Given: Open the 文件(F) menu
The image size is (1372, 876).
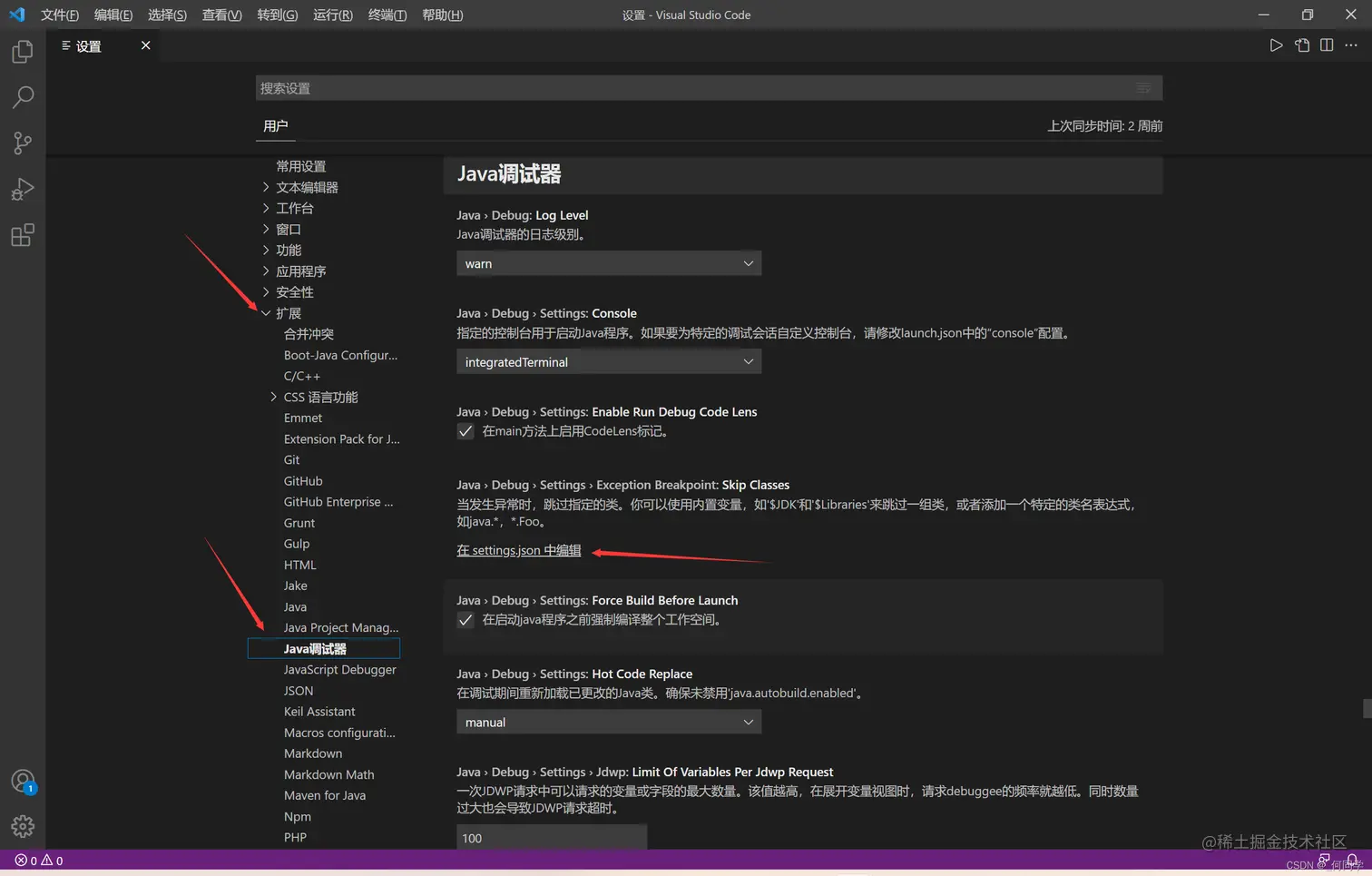Looking at the screenshot, I should click(60, 15).
